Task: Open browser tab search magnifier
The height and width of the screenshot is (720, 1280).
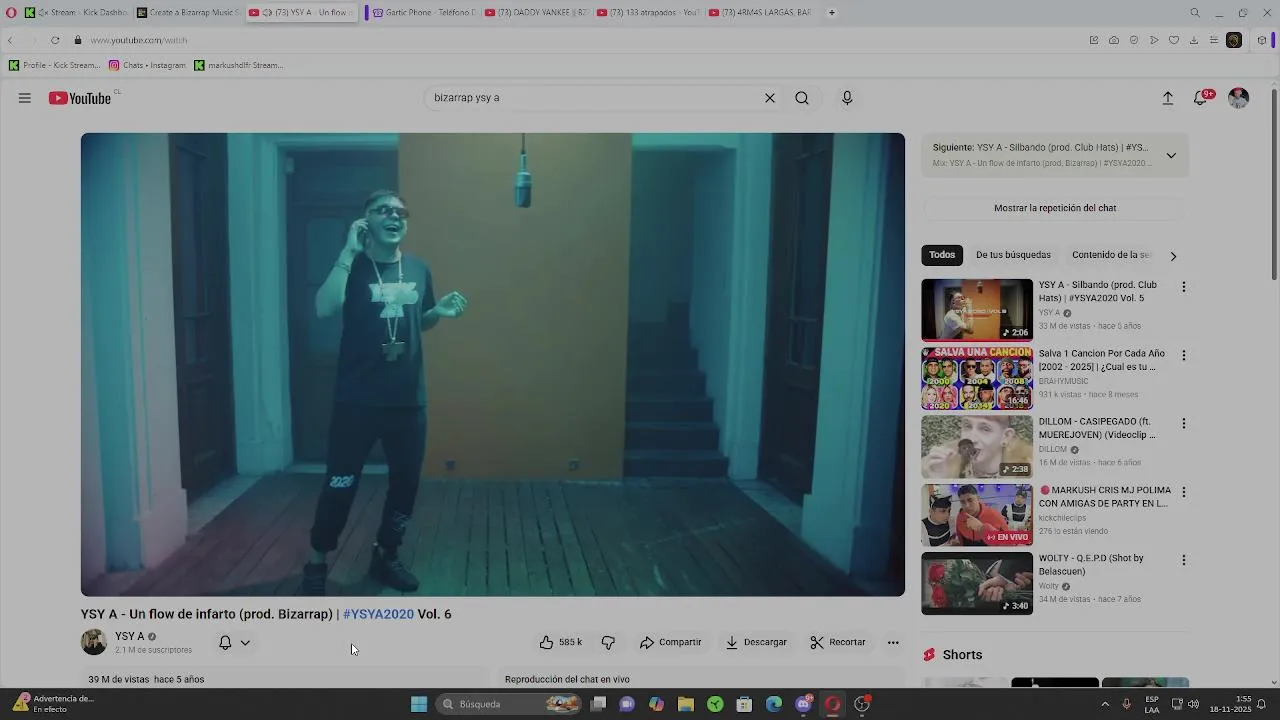Action: click(1195, 13)
